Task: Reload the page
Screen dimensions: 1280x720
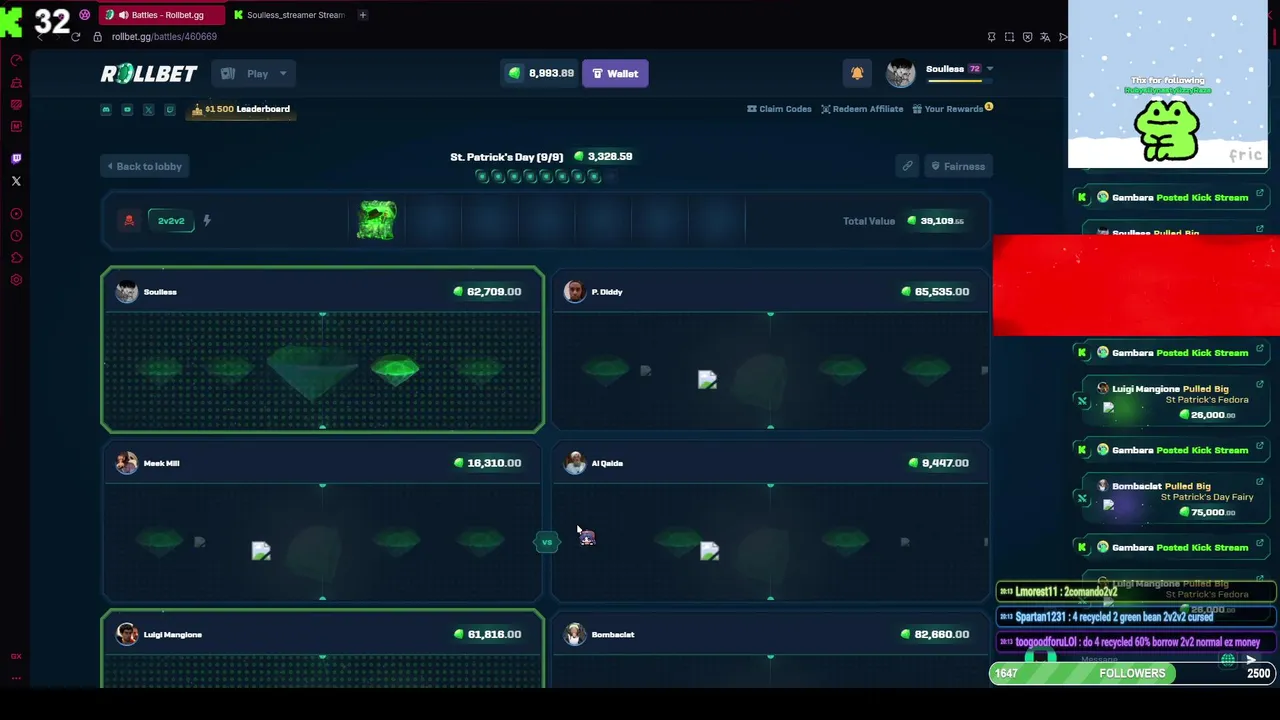Action: pyautogui.click(x=75, y=37)
